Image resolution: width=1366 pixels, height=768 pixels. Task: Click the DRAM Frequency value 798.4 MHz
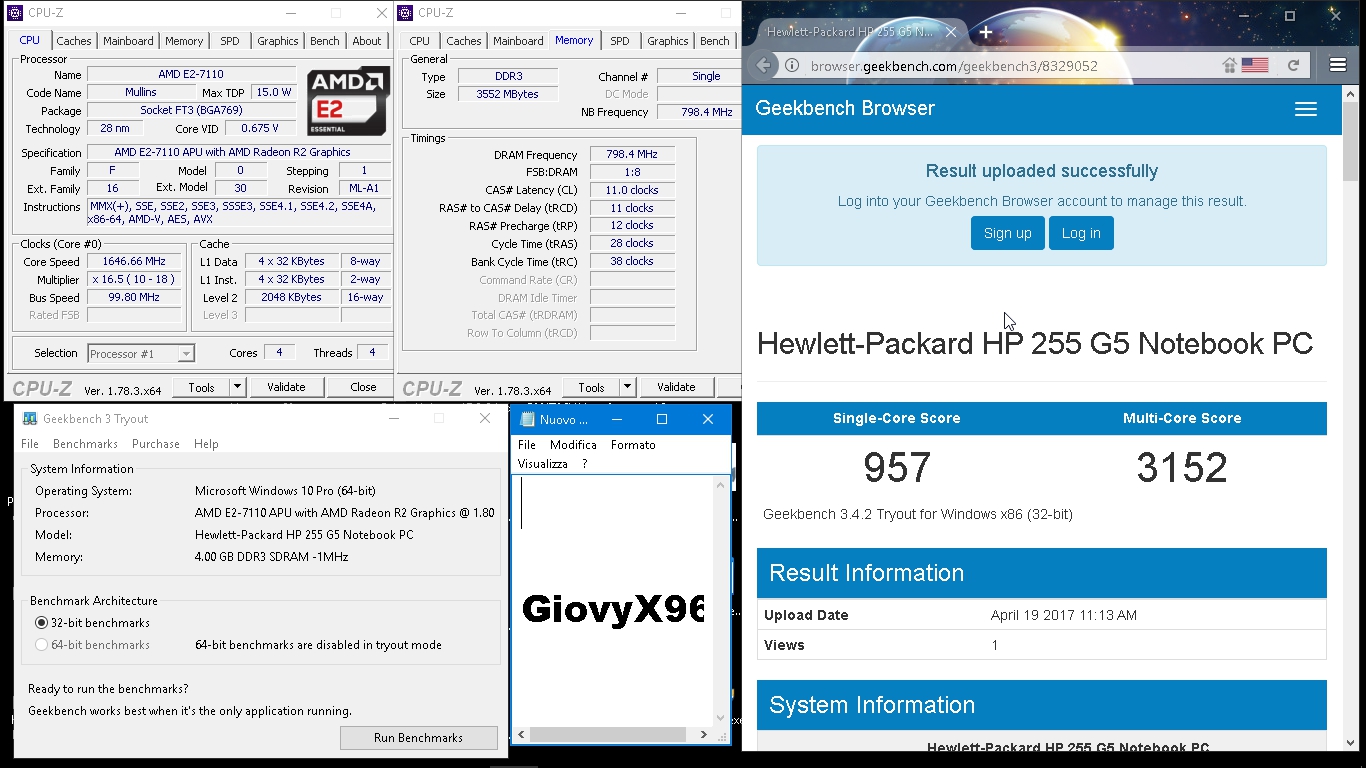[x=632, y=155]
